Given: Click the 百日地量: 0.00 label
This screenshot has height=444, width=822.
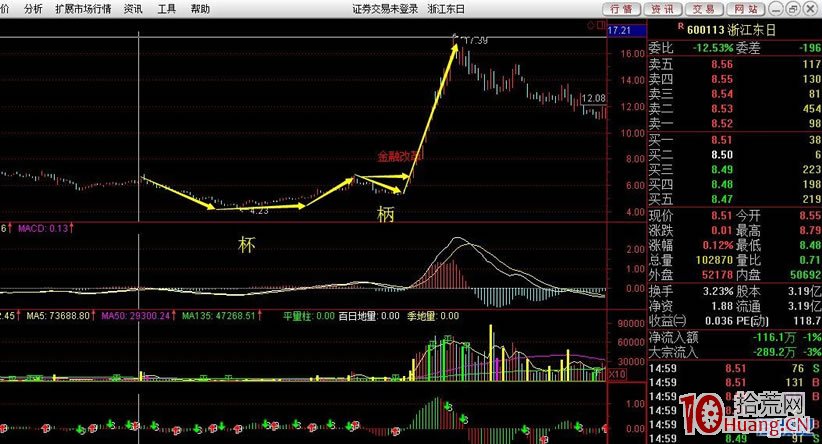Looking at the screenshot, I should pyautogui.click(x=369, y=316).
